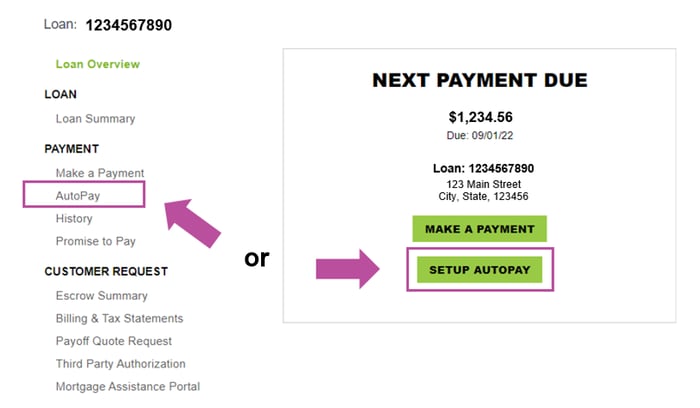Click the CUSTOMER REQUEST section header
The image size is (700, 408).
[x=106, y=271]
